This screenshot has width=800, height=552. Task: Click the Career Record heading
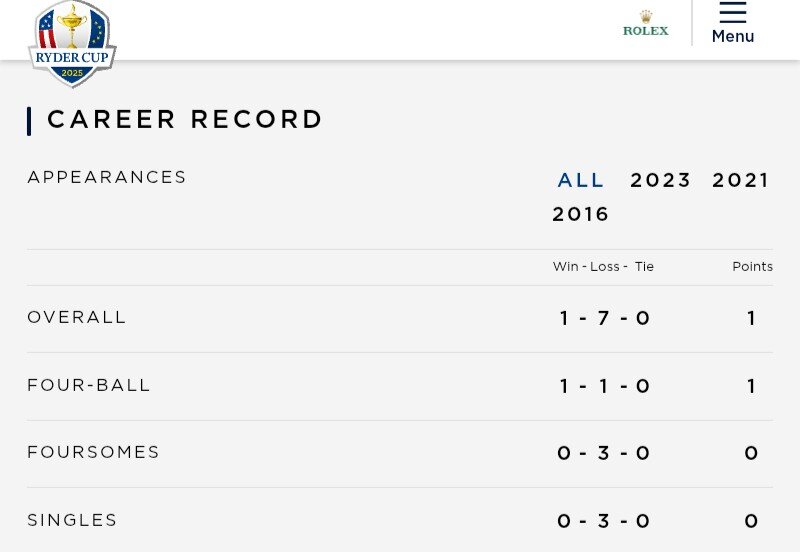(185, 119)
